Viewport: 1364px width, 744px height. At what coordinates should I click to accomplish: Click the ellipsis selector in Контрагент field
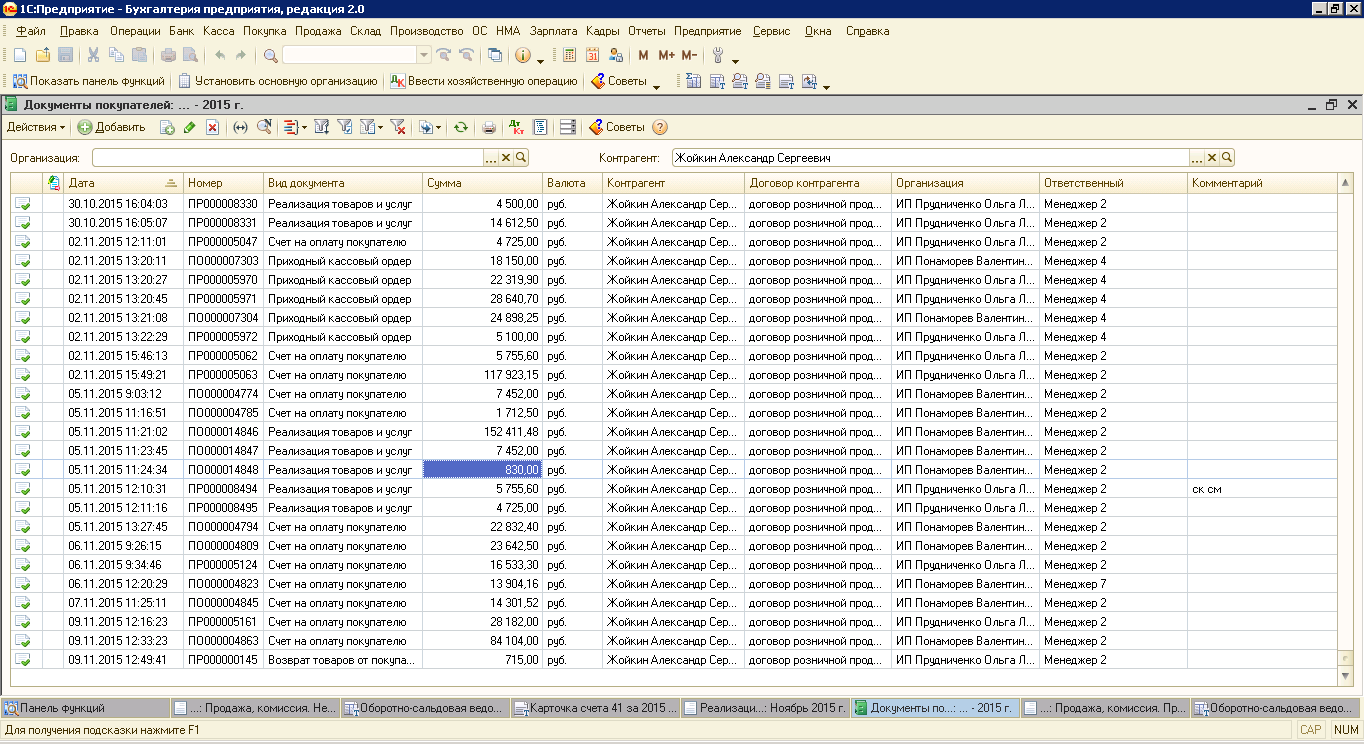(1197, 157)
